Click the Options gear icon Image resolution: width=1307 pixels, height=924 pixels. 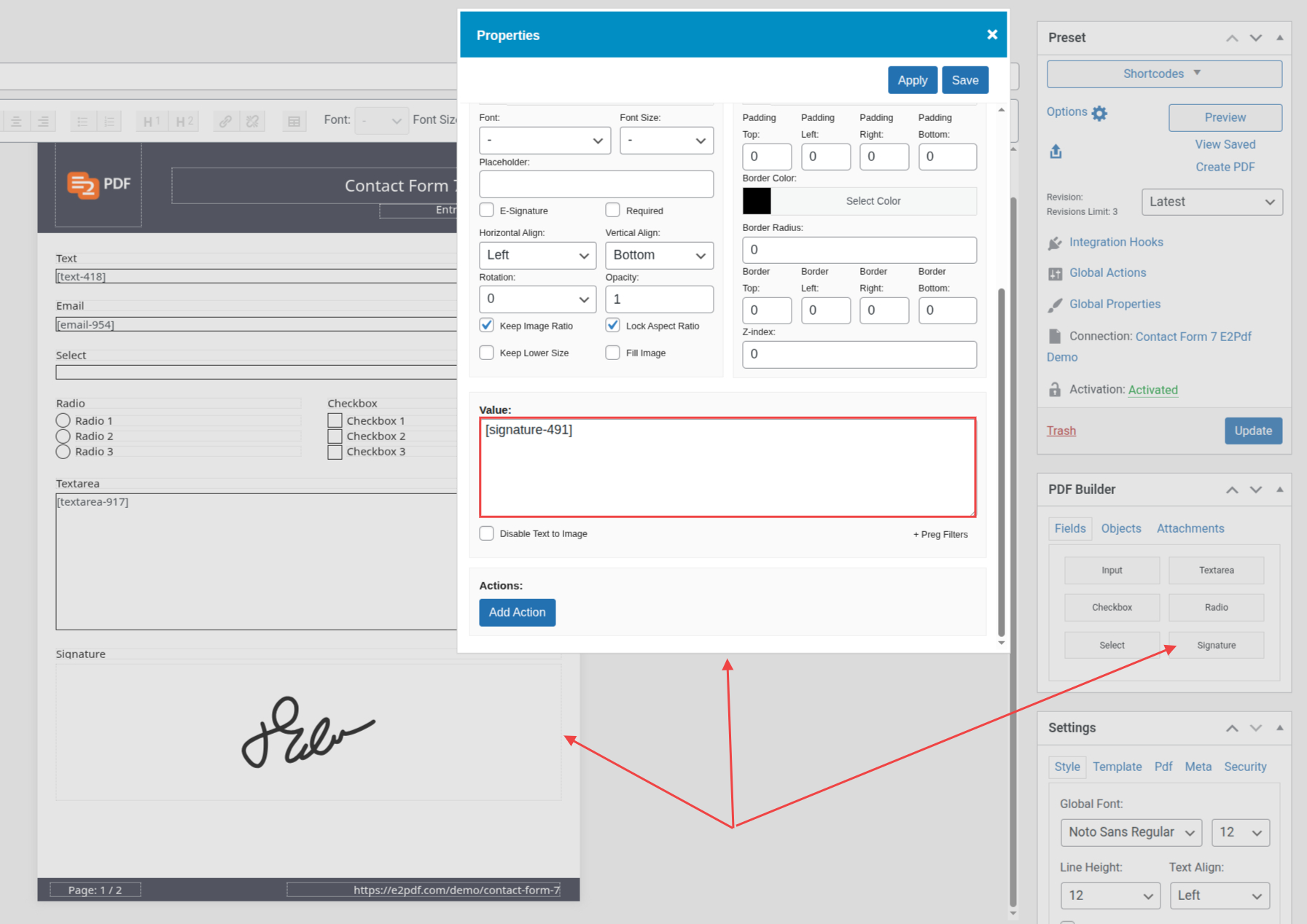click(1099, 113)
